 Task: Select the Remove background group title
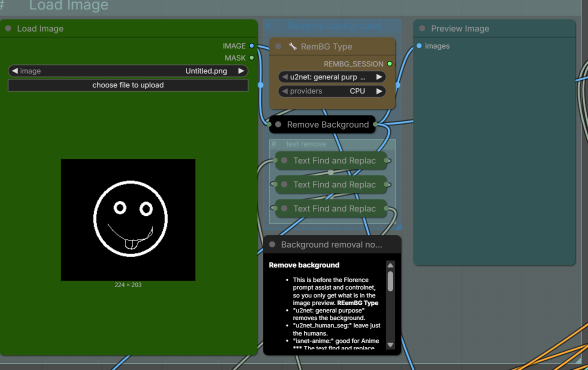pyautogui.click(x=334, y=26)
